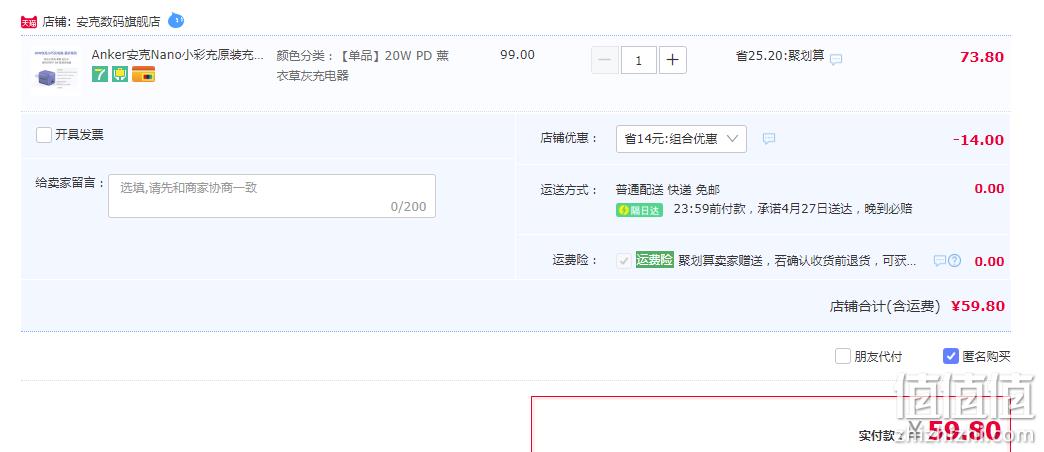Open the 省14元:组合优惠 store discount dropdown

tap(681, 139)
